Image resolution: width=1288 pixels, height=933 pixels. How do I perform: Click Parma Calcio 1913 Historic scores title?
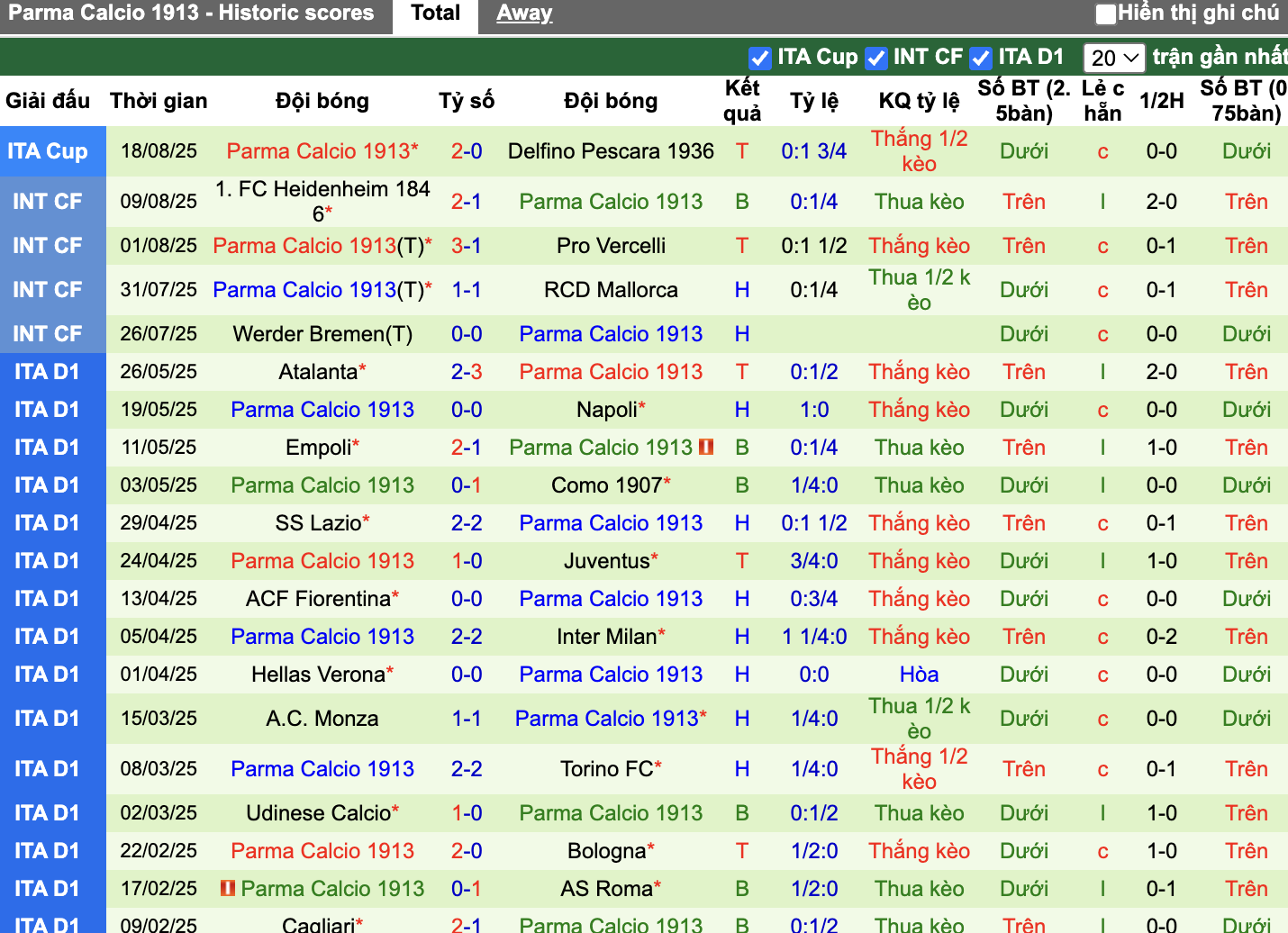(x=191, y=13)
